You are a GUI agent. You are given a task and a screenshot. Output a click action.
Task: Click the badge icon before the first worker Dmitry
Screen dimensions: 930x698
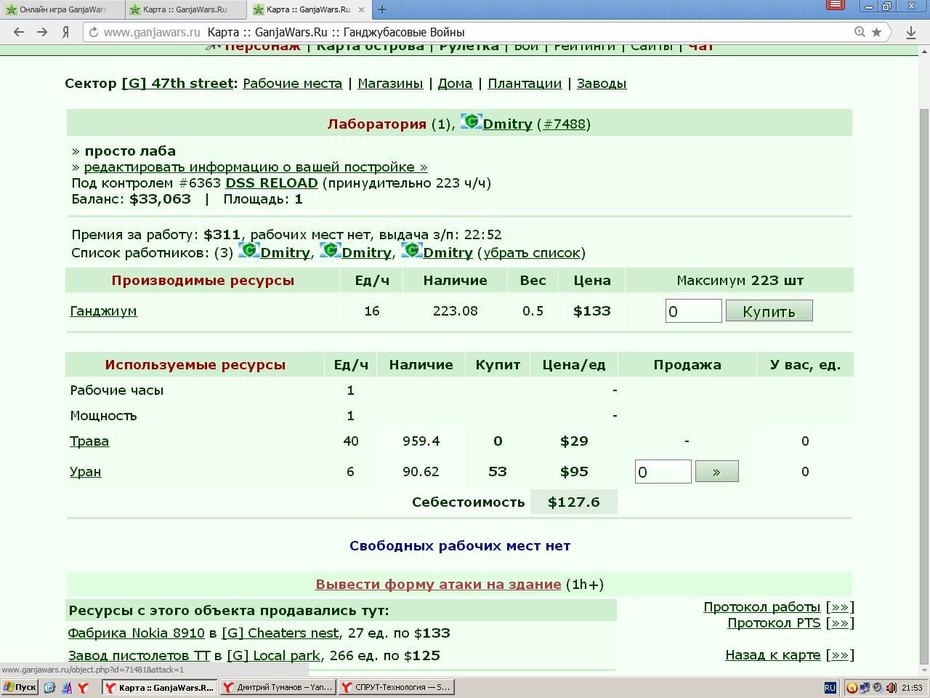[x=249, y=251]
